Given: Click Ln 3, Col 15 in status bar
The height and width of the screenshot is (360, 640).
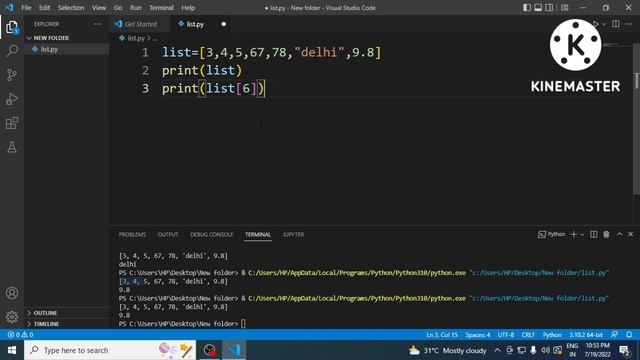Looking at the screenshot, I should coord(442,335).
